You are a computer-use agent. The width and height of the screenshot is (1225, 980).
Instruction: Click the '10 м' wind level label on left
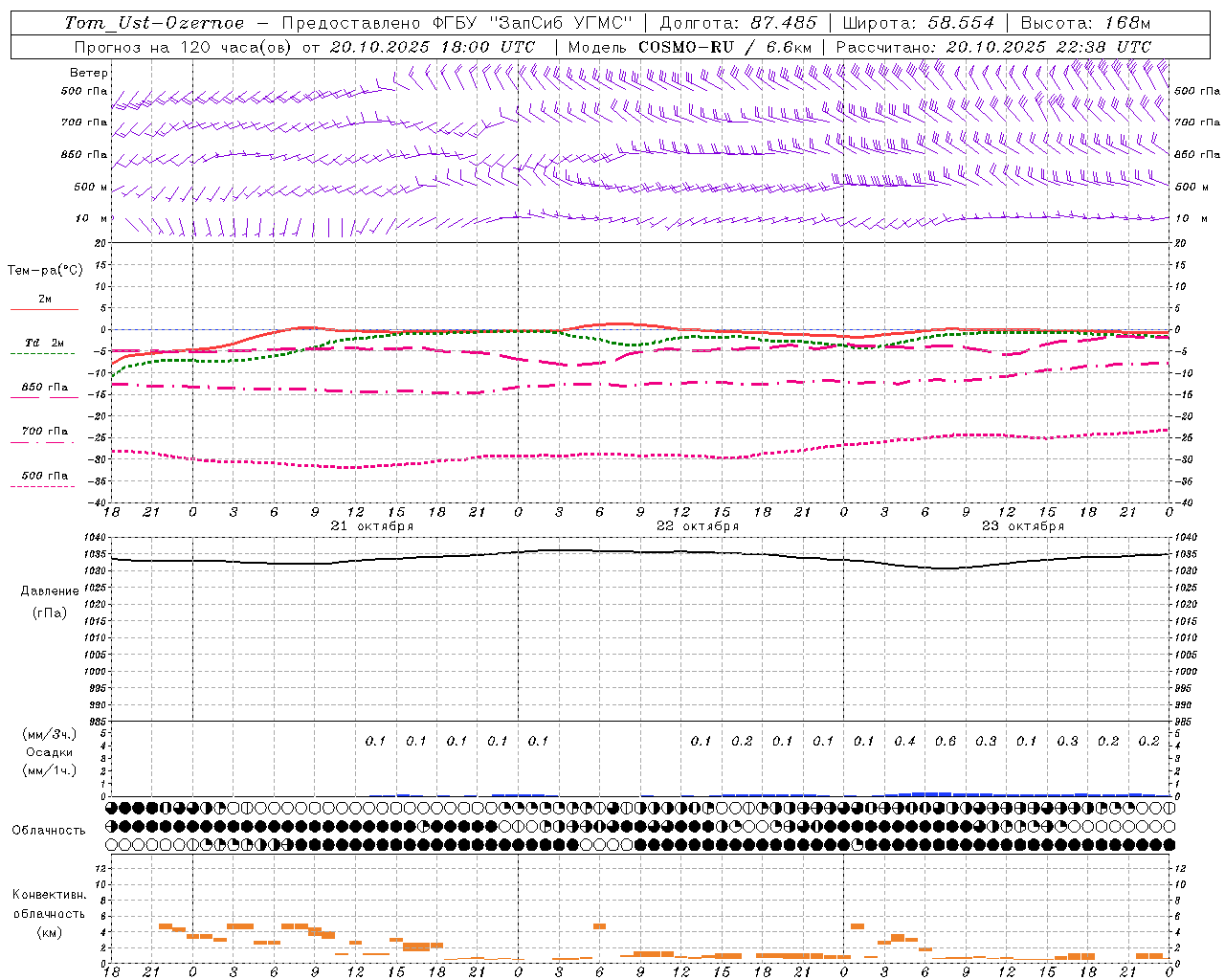[92, 219]
